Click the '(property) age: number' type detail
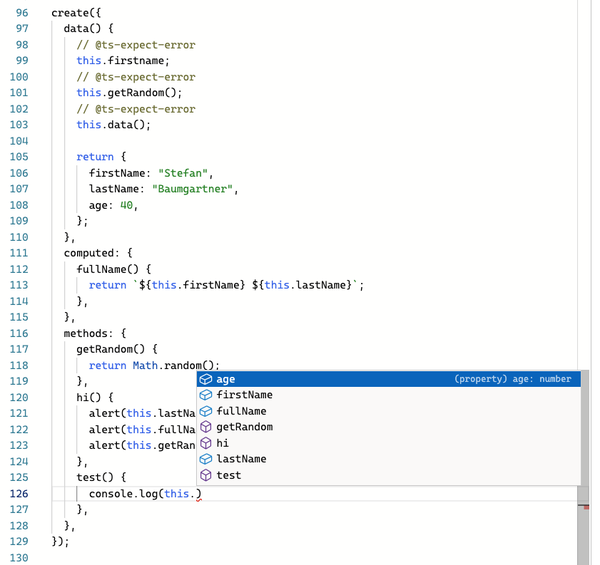600x565 pixels. (512, 379)
